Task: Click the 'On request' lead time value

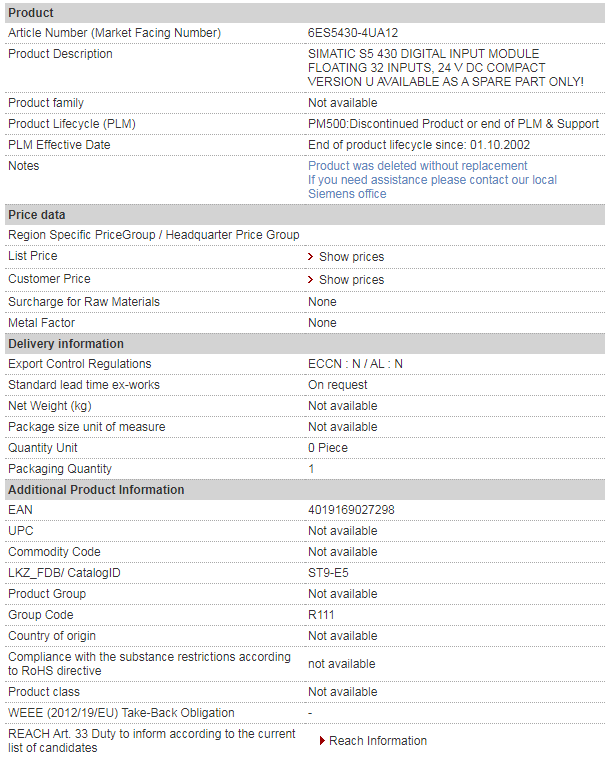Action: pyautogui.click(x=338, y=385)
